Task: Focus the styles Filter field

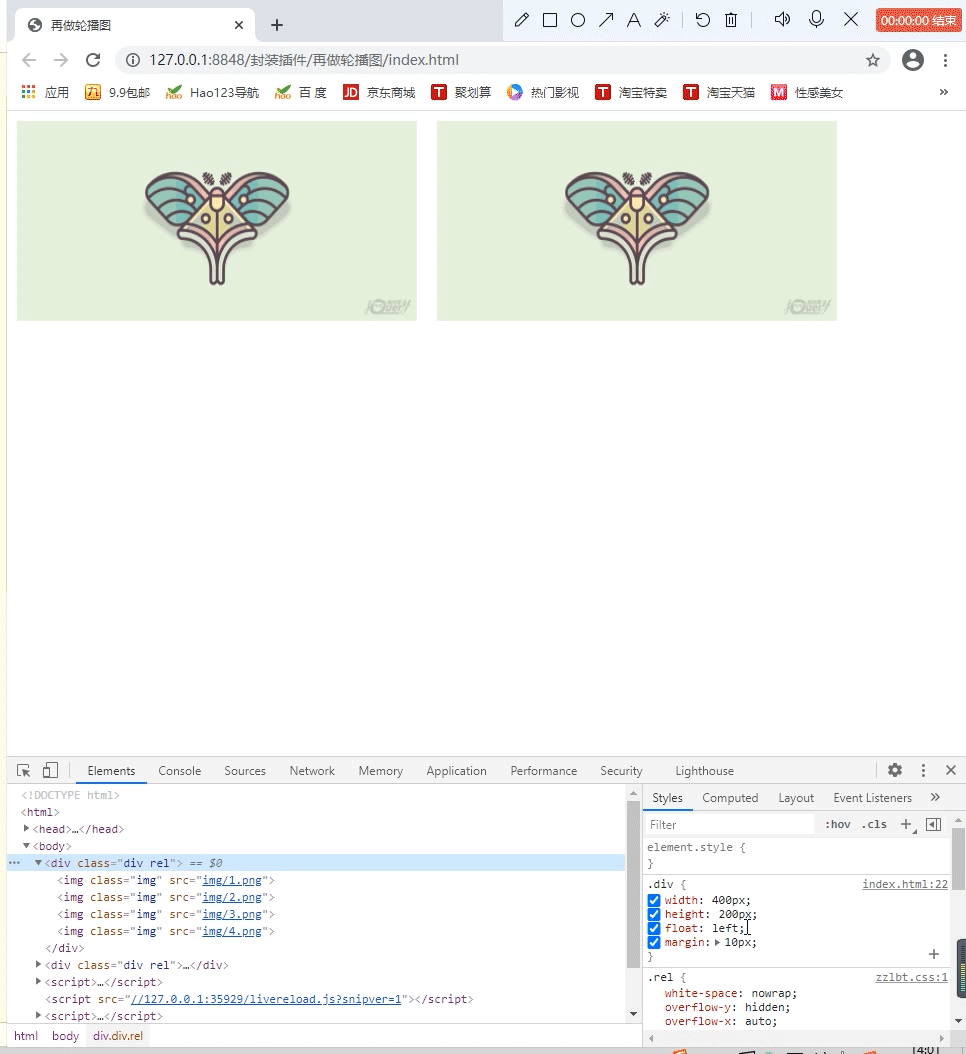Action: pyautogui.click(x=730, y=825)
